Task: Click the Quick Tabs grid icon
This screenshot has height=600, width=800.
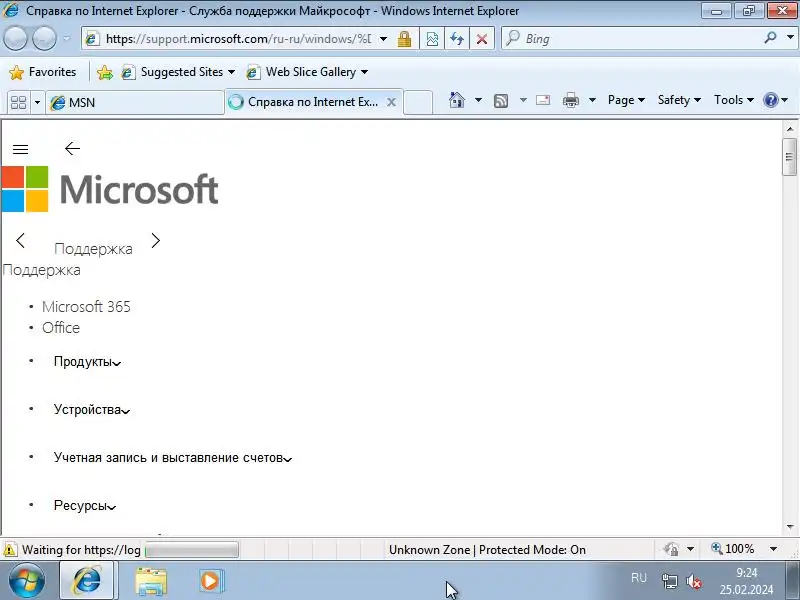Action: (19, 103)
